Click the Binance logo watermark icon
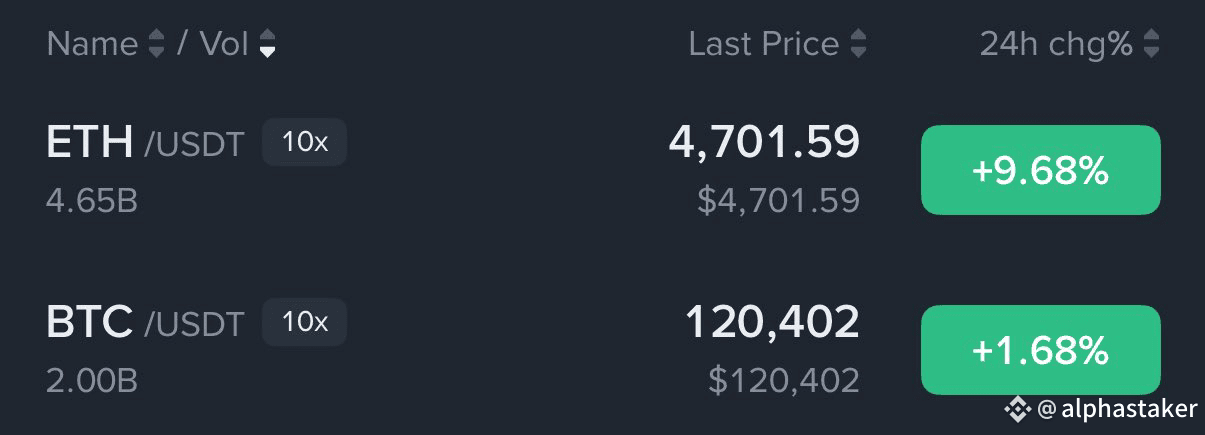 coord(1018,408)
